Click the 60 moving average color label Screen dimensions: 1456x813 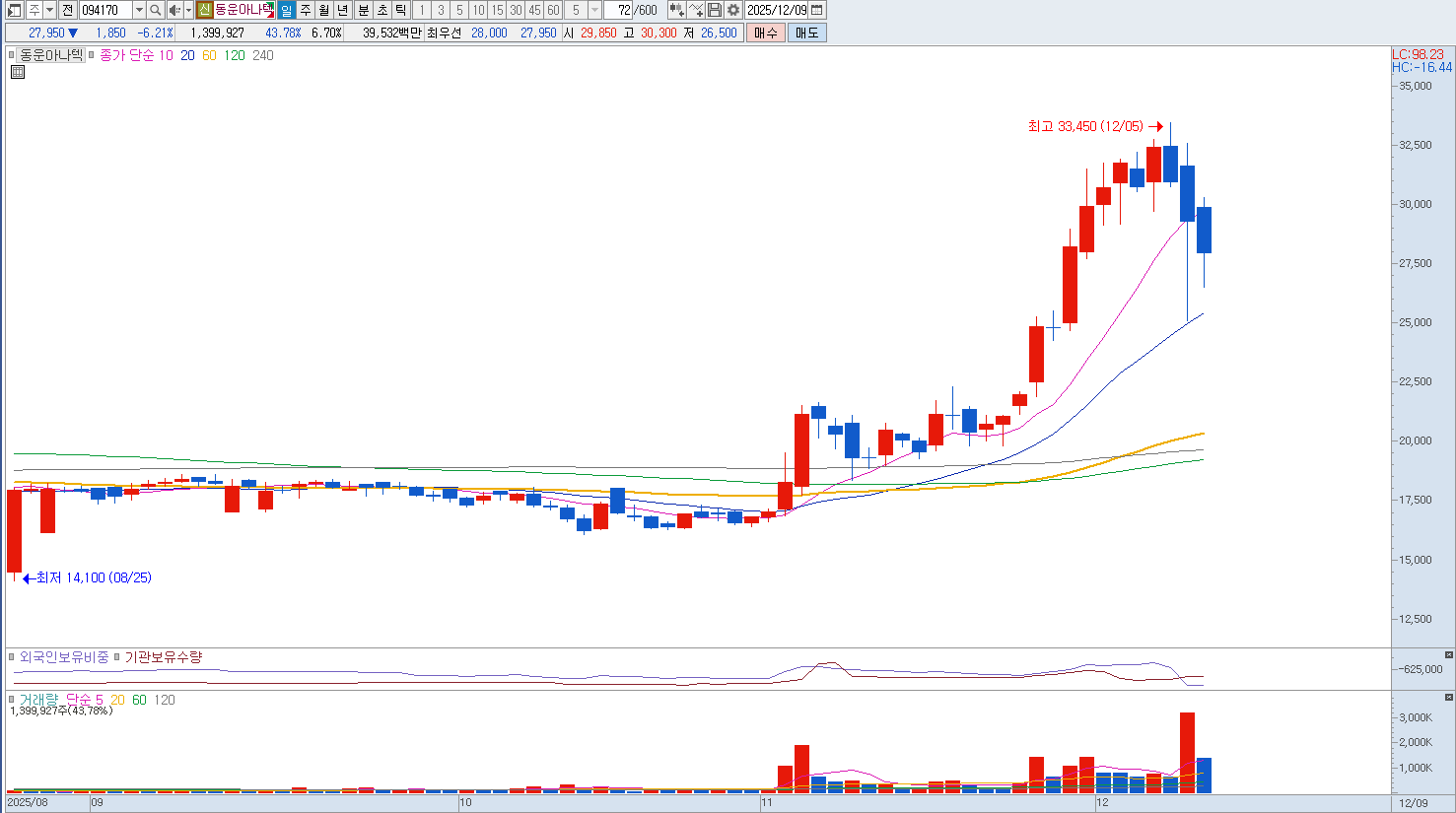pos(209,55)
